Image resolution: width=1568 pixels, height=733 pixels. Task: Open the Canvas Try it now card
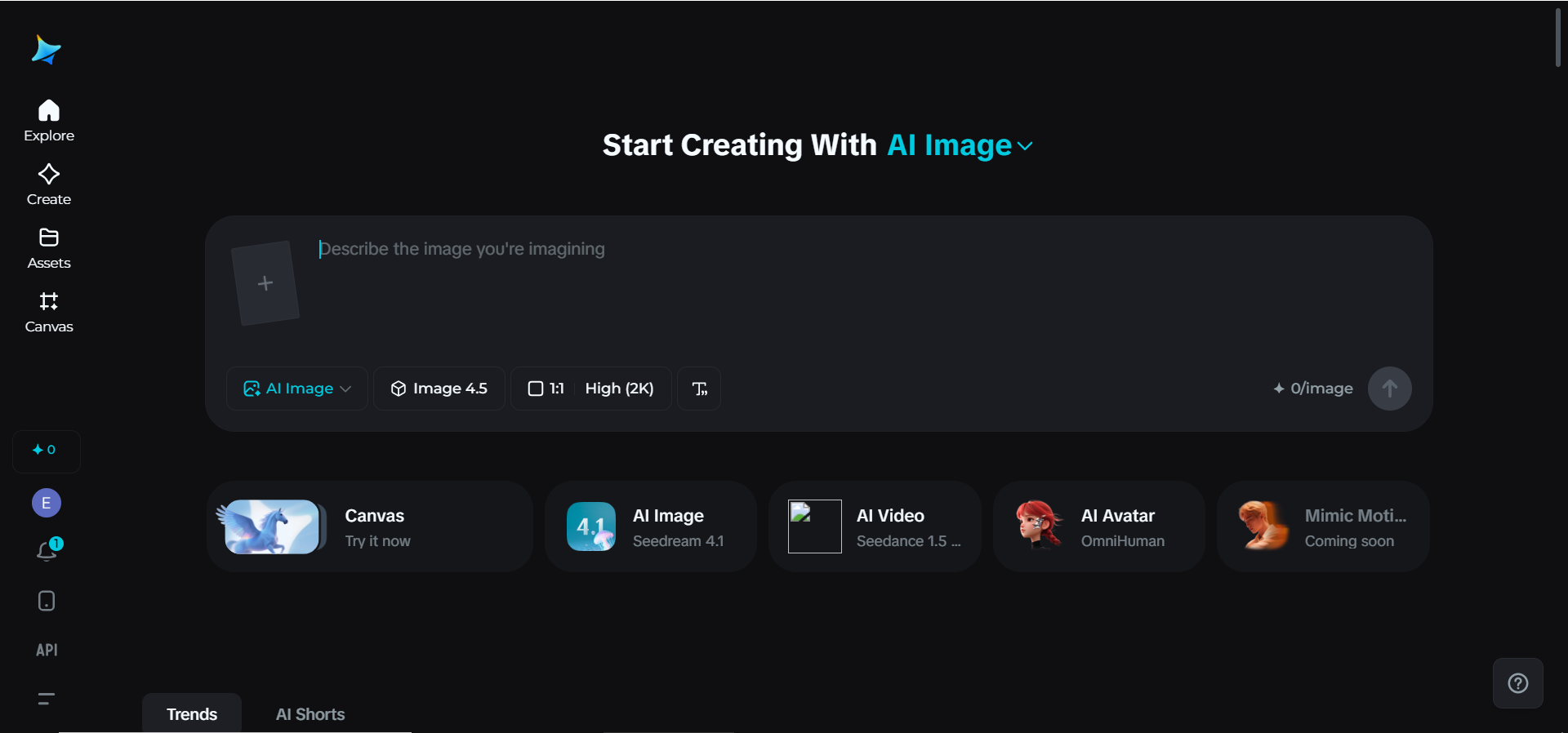coord(370,526)
